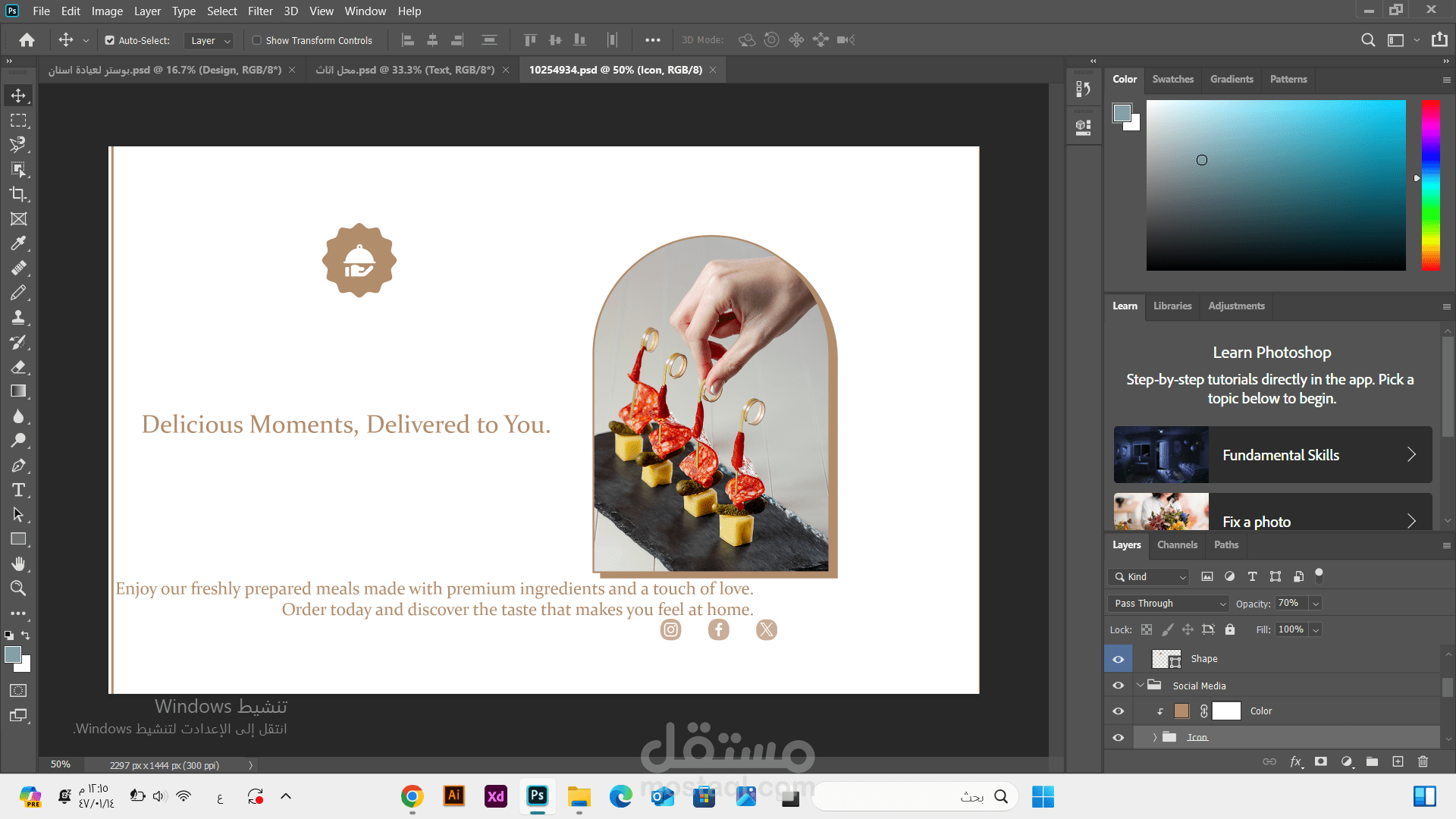The image size is (1456, 819).
Task: Click the Home icon in options bar
Action: (x=27, y=40)
